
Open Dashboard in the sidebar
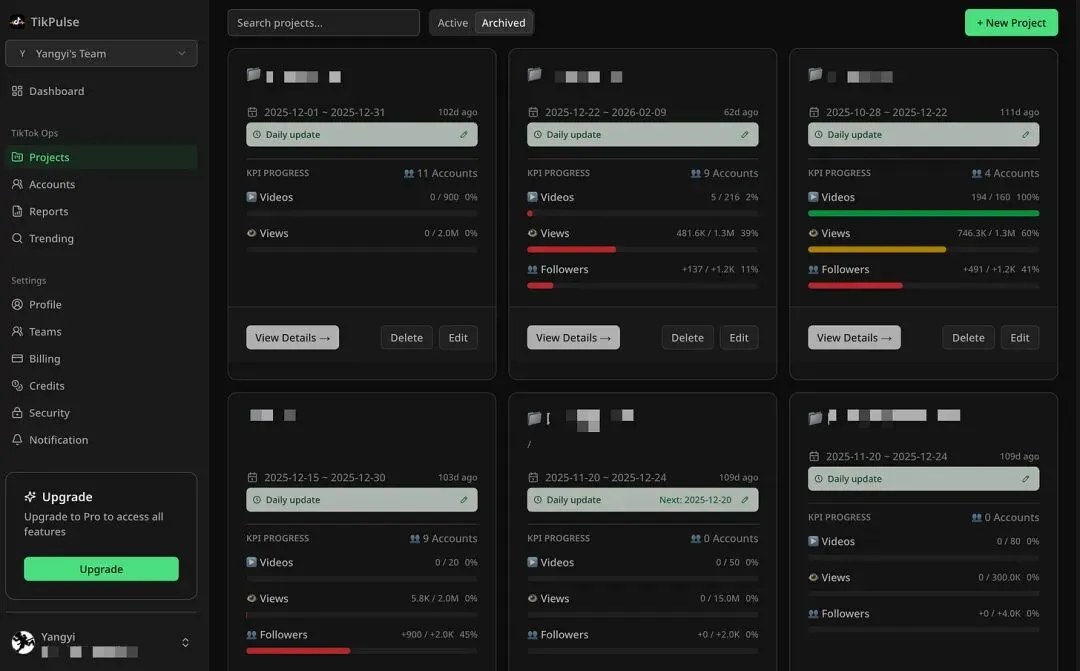click(x=101, y=91)
